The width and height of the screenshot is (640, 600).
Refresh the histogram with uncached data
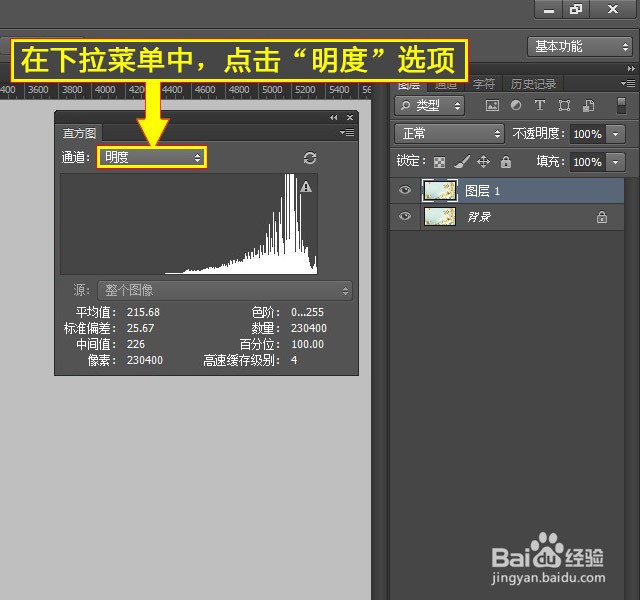310,158
